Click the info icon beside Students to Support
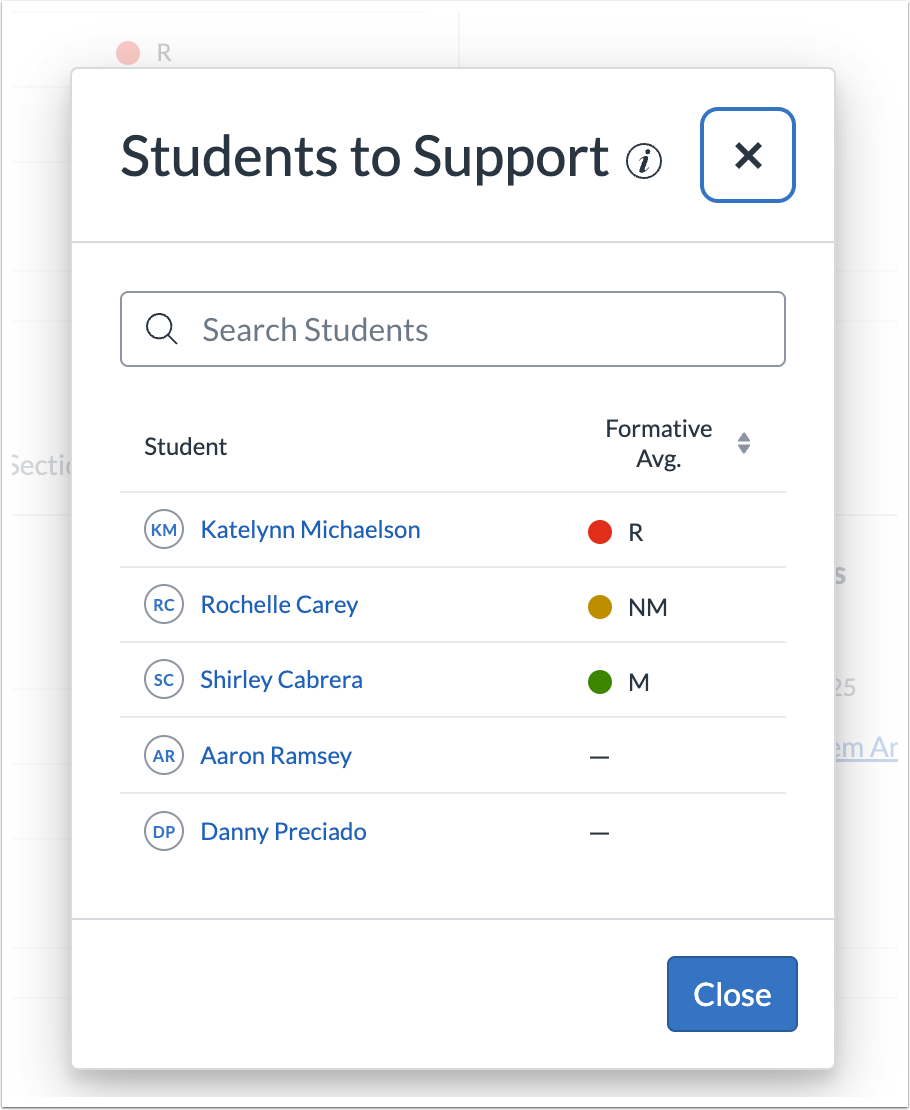Screen dimensions: 910x1110 click(x=645, y=160)
